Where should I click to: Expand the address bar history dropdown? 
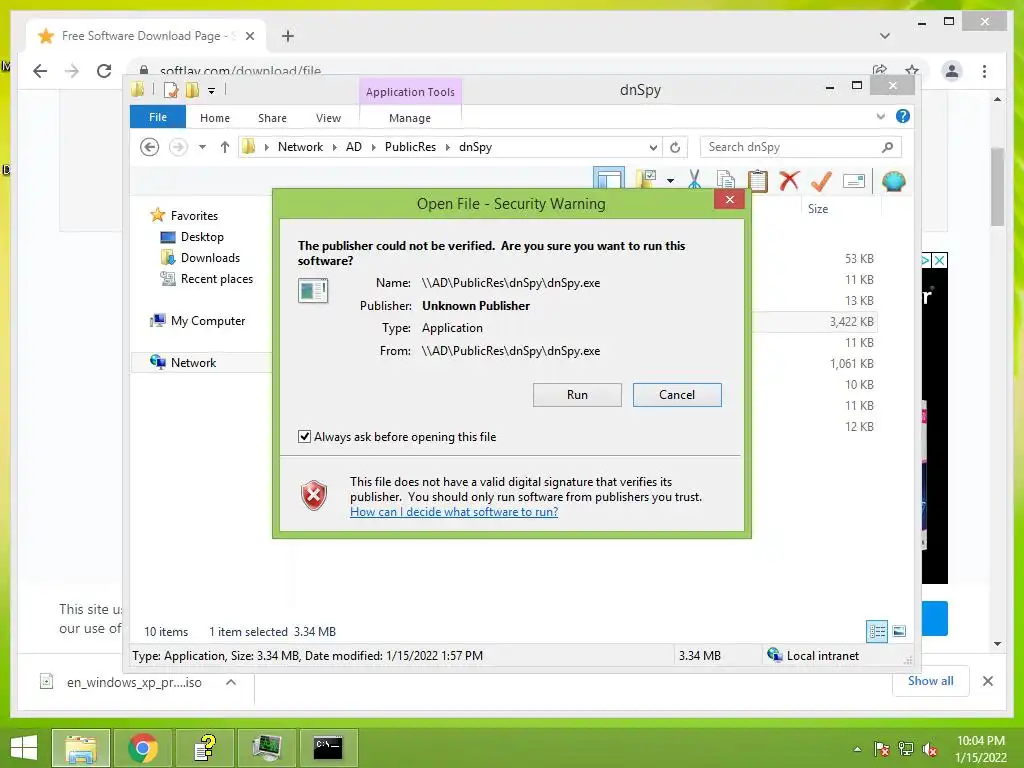pos(652,148)
